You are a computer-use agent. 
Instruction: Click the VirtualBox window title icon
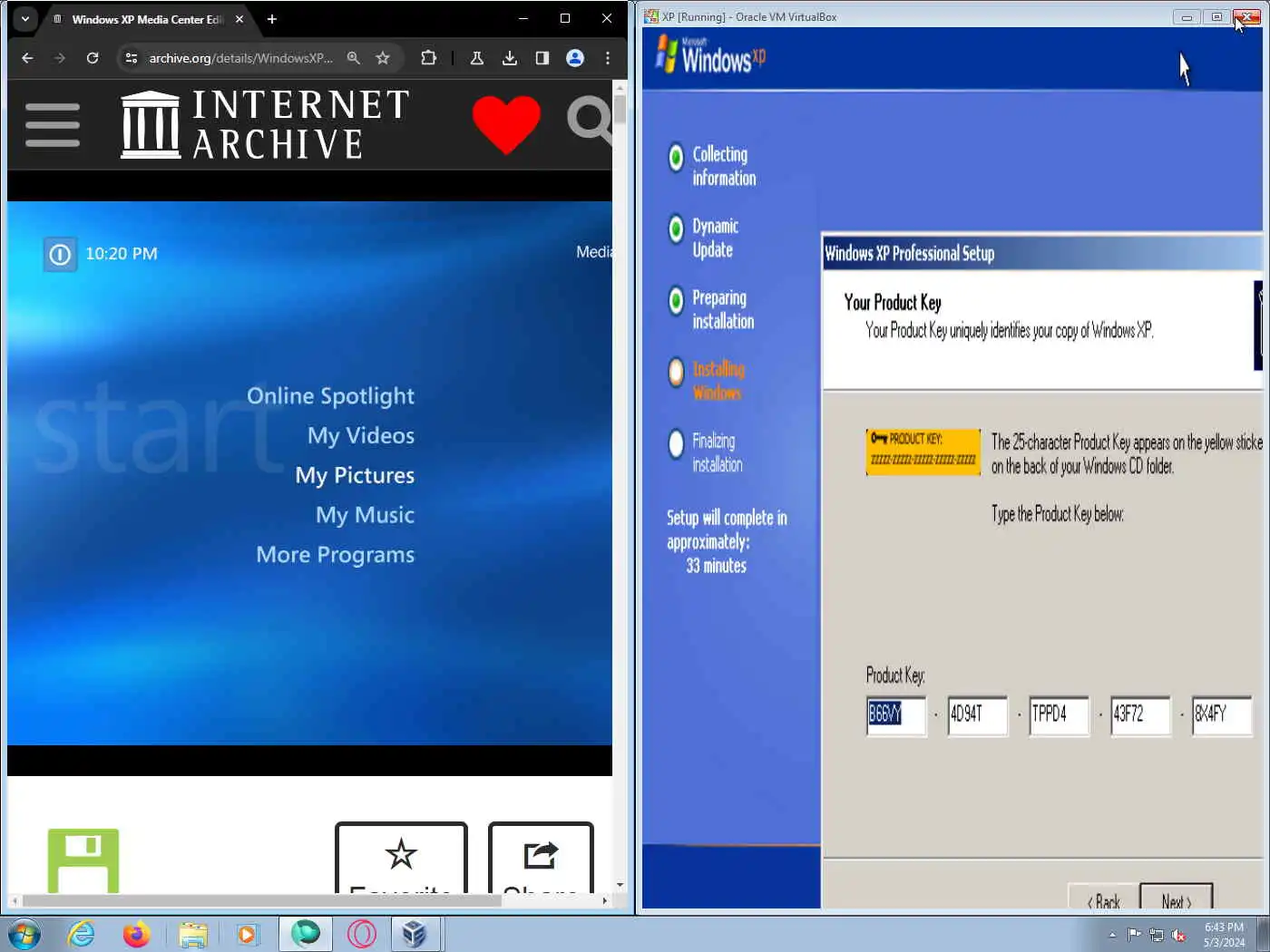(651, 16)
